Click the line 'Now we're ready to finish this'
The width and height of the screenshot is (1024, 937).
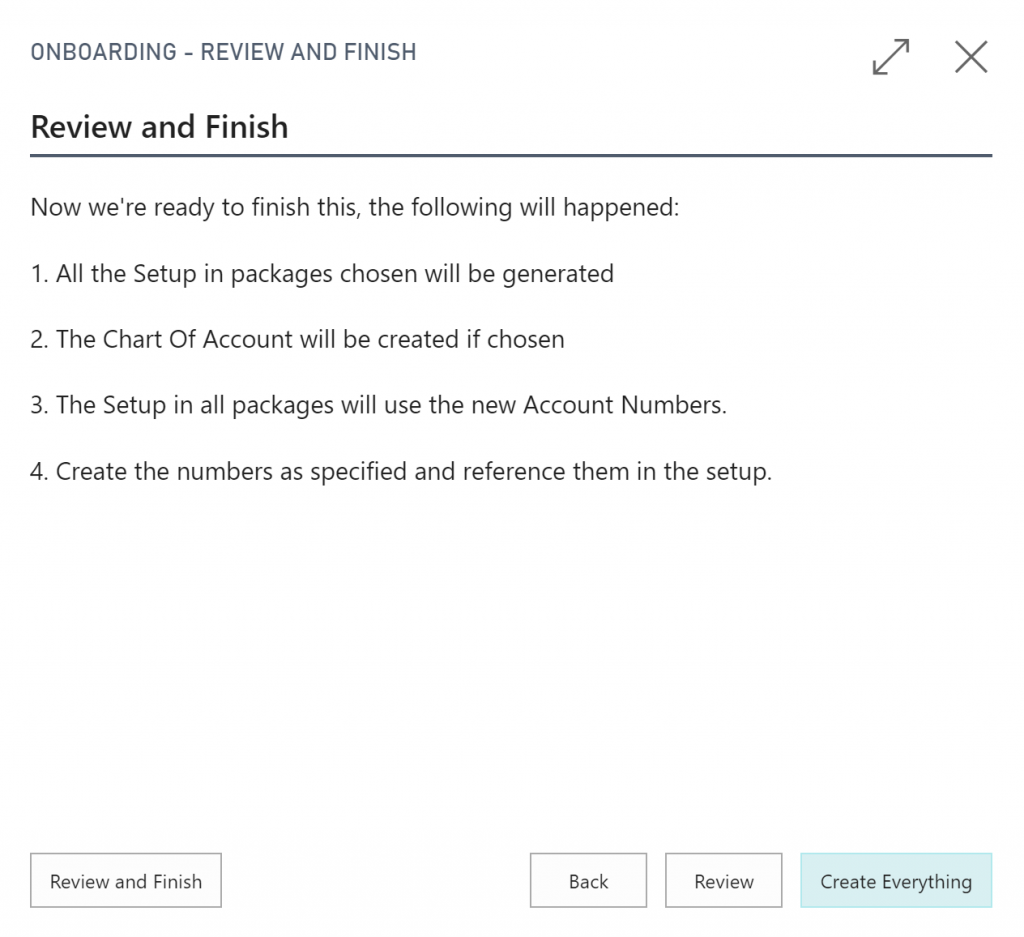point(355,208)
